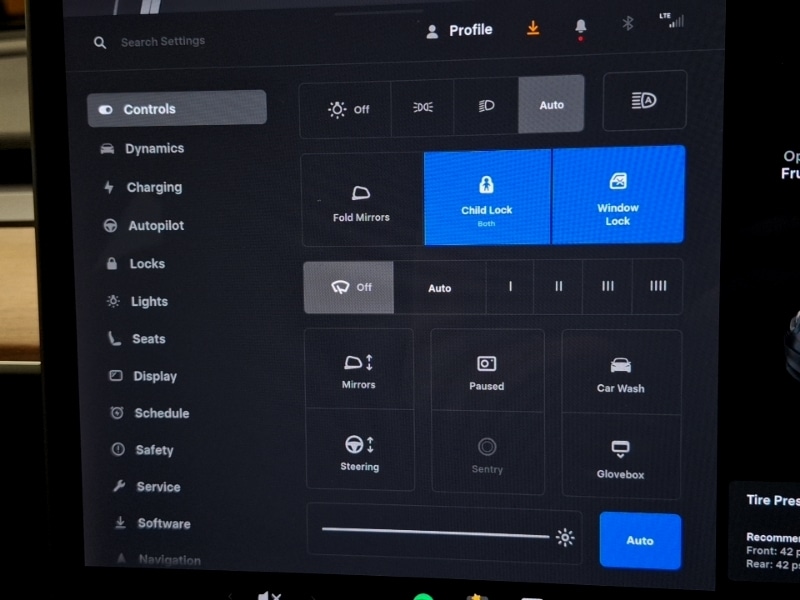Open the Profile dropdown

click(459, 31)
